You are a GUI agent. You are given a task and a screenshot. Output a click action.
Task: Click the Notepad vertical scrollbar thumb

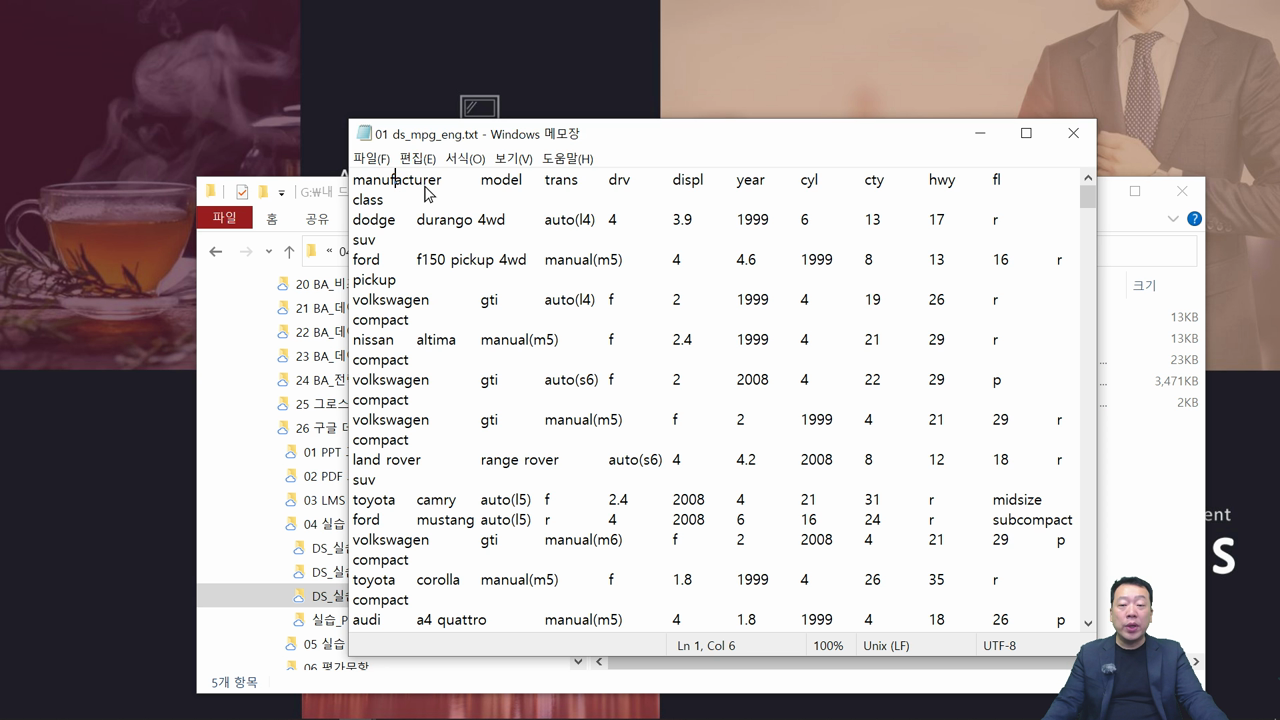click(x=1088, y=197)
